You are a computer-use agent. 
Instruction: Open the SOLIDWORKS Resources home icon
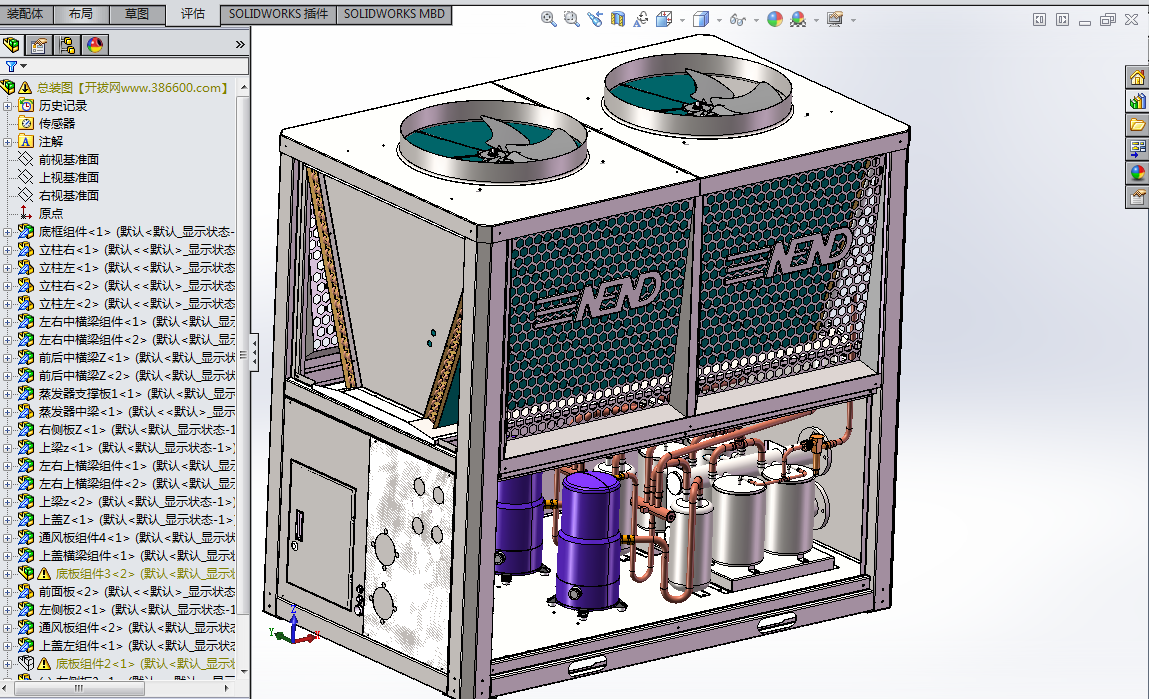[1137, 77]
